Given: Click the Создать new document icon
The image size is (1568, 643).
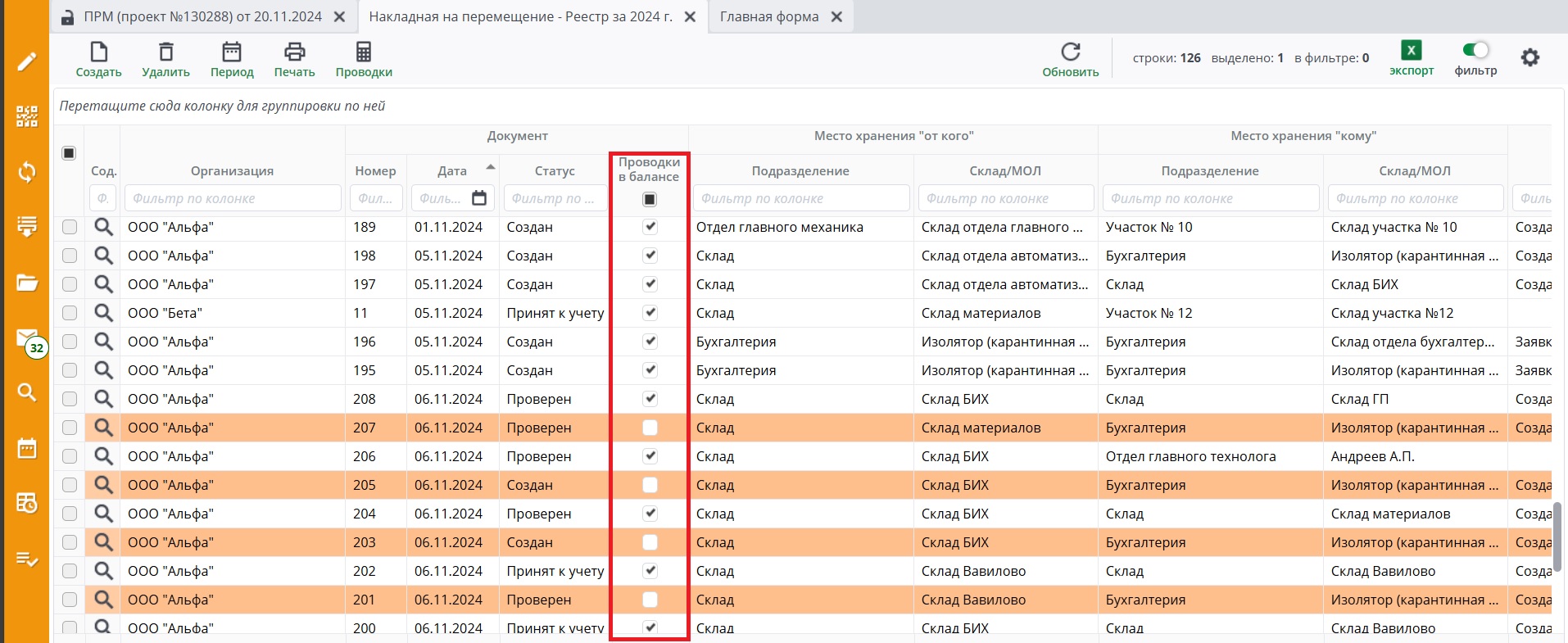Looking at the screenshot, I should pyautogui.click(x=98, y=52).
